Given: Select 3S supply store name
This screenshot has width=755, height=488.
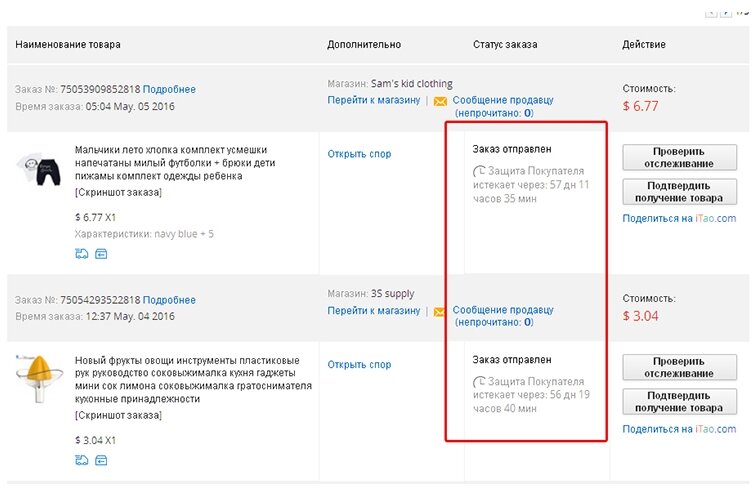Looking at the screenshot, I should 392,294.
